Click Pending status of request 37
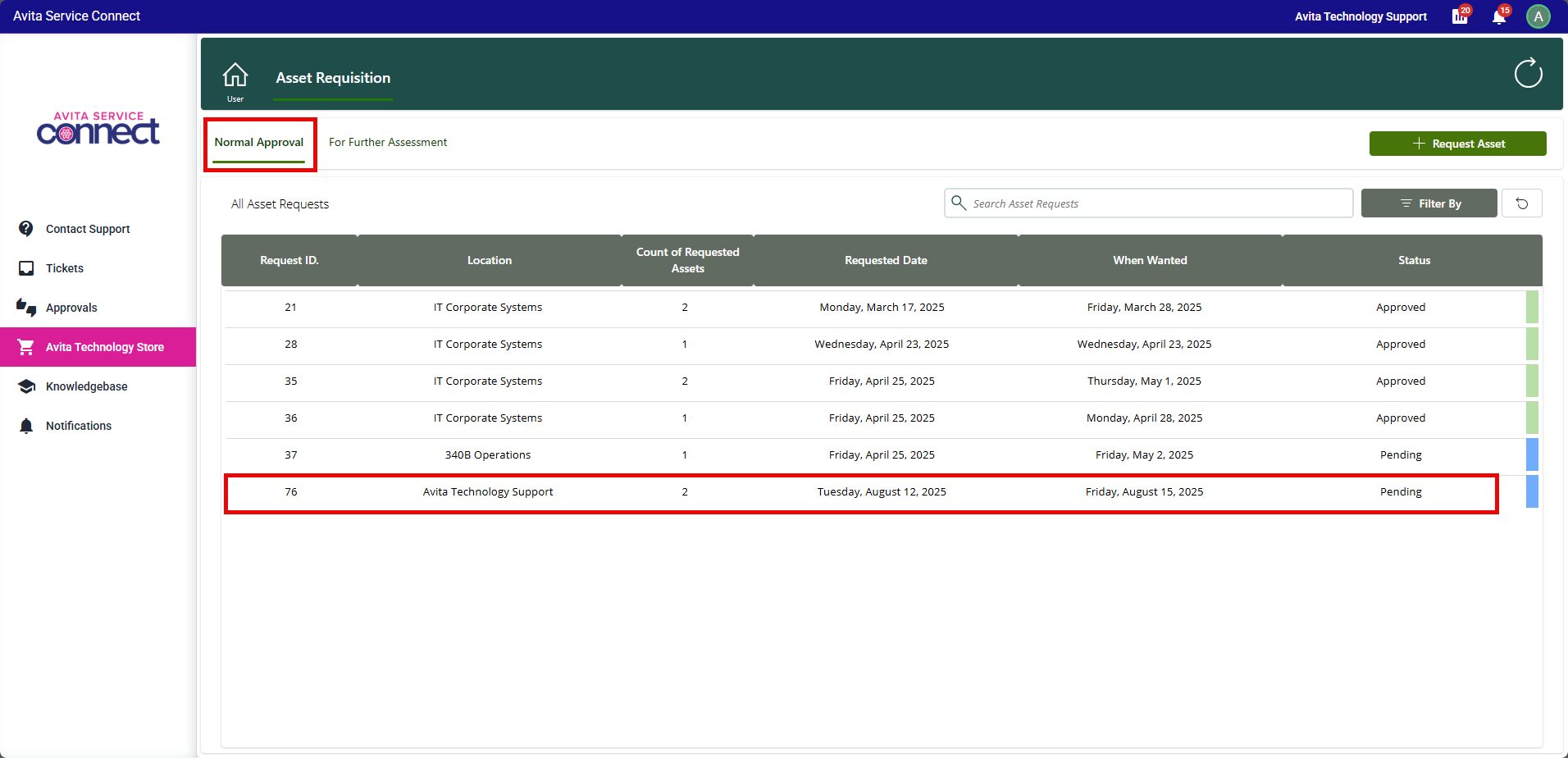Screen dimensions: 1568x758 pos(1401,454)
